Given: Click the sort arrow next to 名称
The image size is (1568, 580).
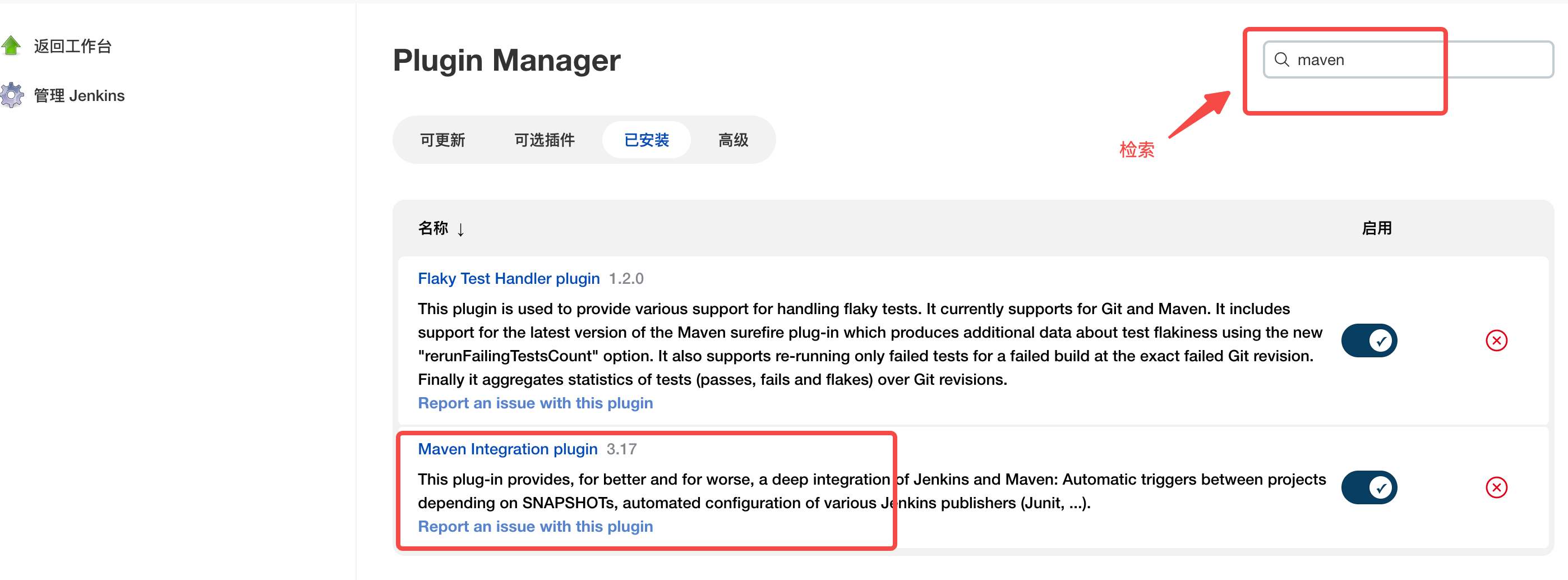Looking at the screenshot, I should tap(462, 229).
